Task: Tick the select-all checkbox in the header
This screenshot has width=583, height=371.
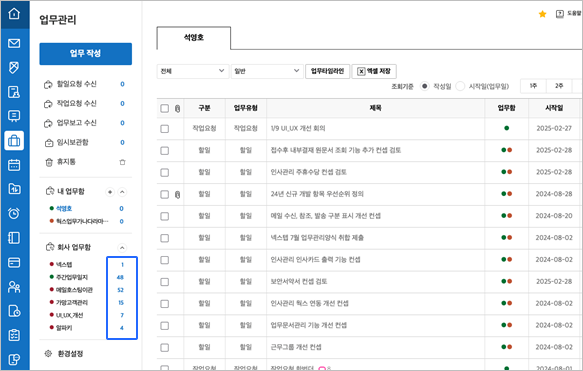Action: click(164, 108)
